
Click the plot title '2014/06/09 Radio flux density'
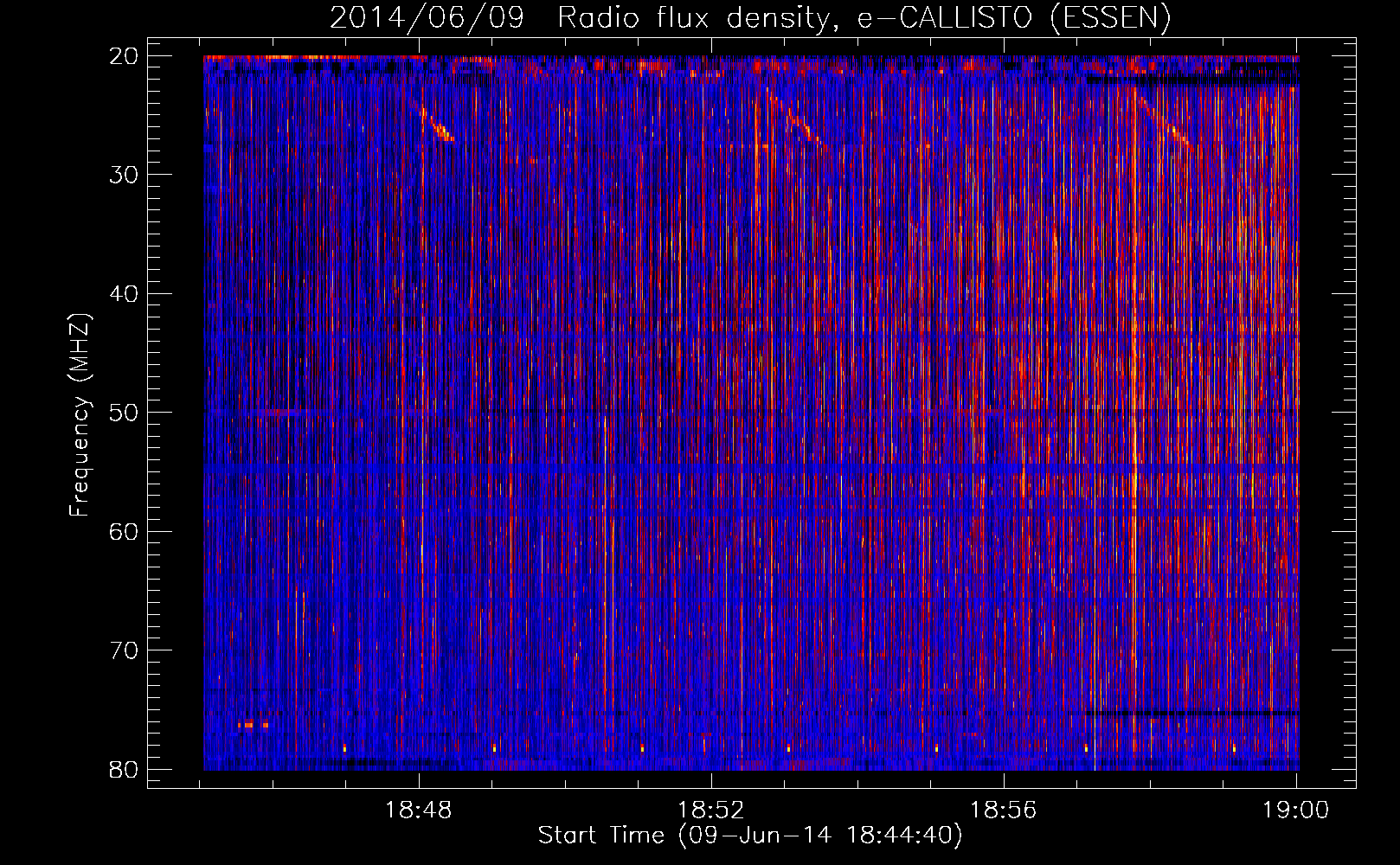(750, 18)
